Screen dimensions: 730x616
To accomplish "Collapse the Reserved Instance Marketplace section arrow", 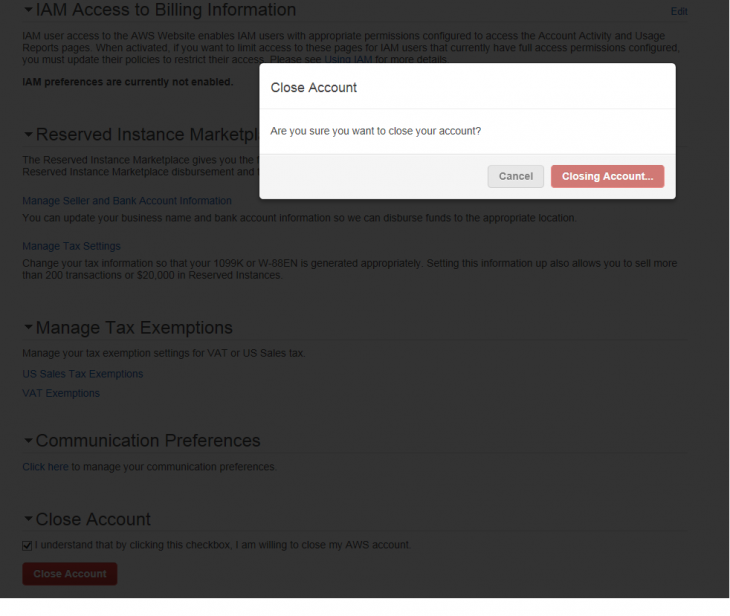I will tap(28, 135).
